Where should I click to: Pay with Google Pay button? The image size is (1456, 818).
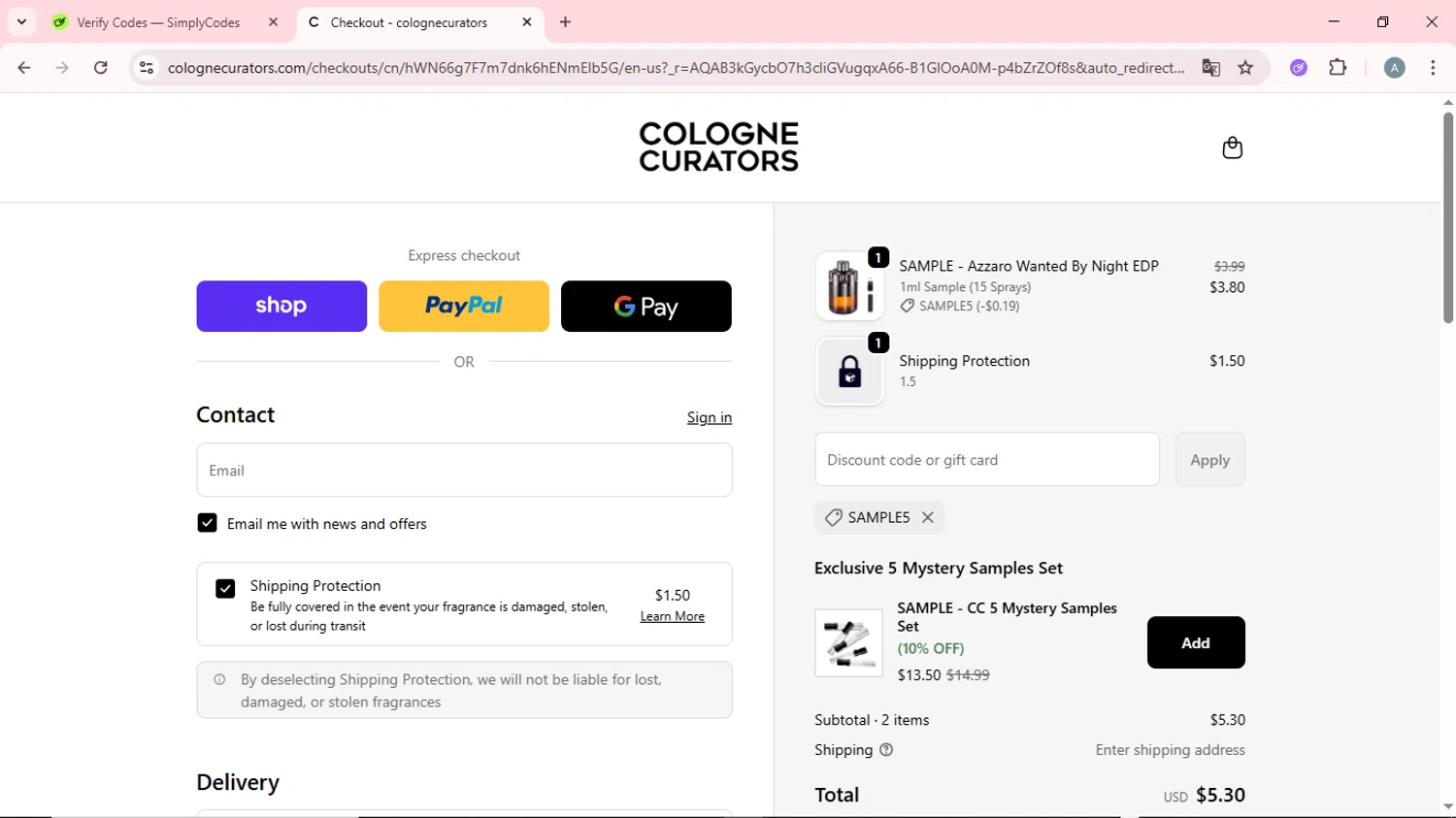point(646,306)
